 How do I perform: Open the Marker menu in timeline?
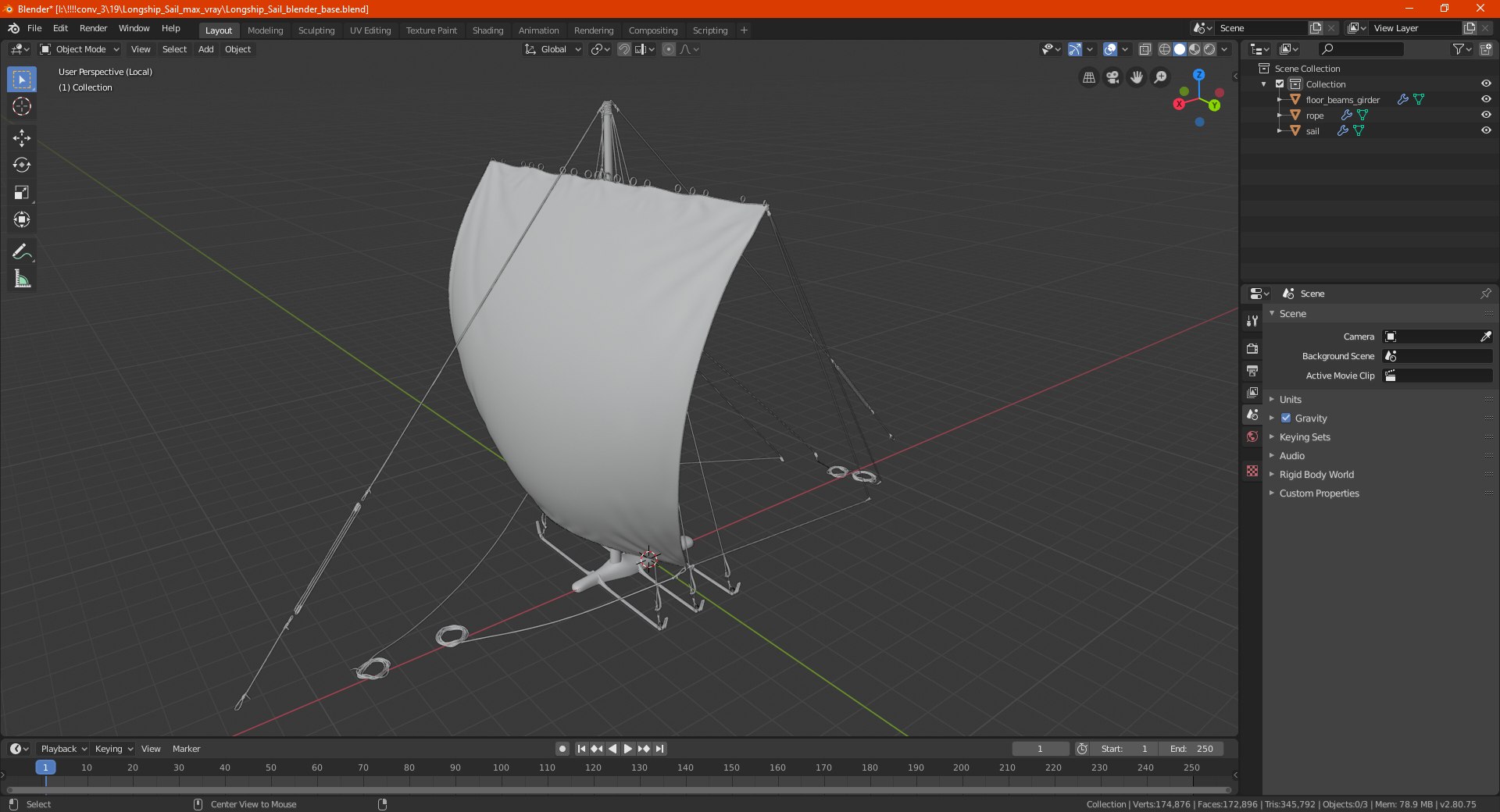187,749
